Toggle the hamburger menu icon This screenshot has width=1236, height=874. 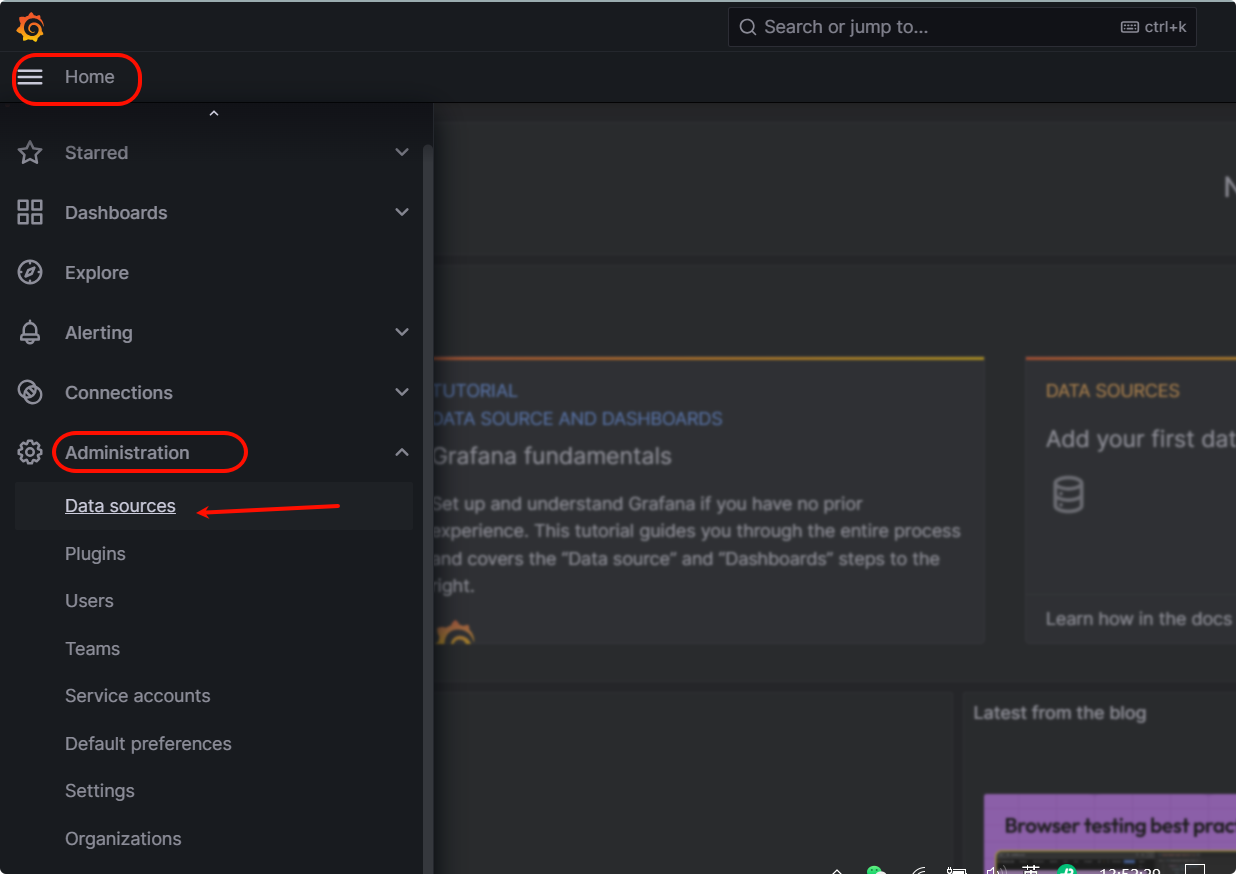coord(30,77)
